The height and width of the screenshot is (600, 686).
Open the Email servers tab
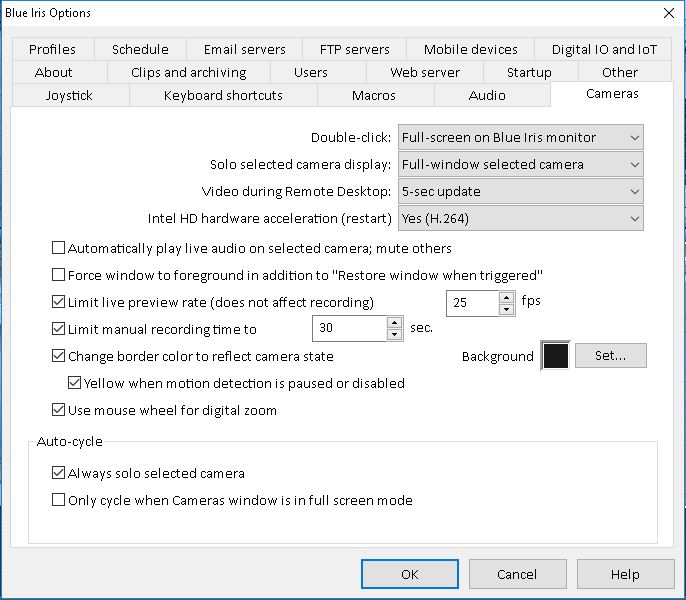click(x=245, y=49)
